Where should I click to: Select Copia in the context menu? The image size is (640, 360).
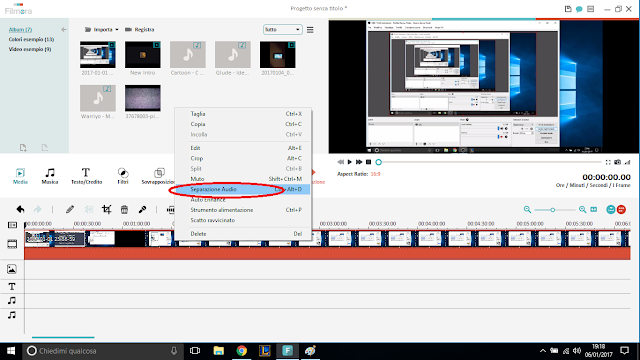tap(242, 124)
